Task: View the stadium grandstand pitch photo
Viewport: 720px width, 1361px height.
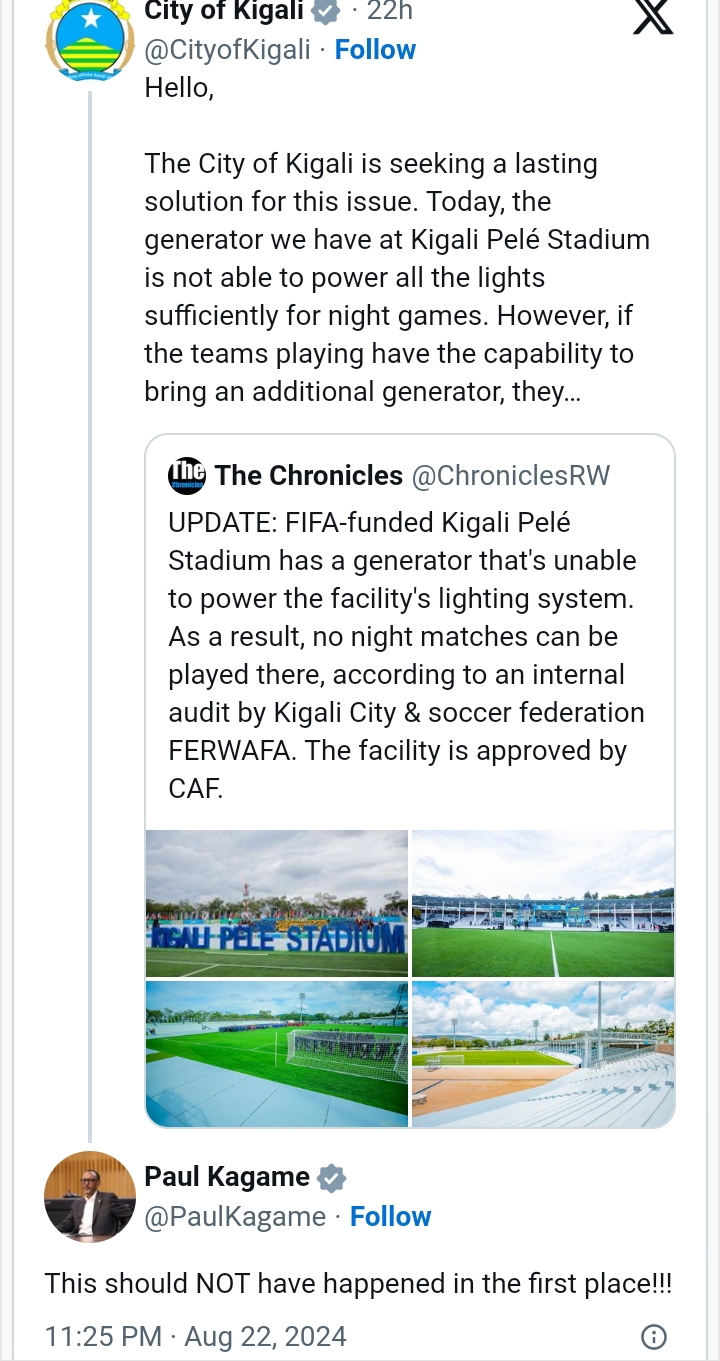Action: 543,903
